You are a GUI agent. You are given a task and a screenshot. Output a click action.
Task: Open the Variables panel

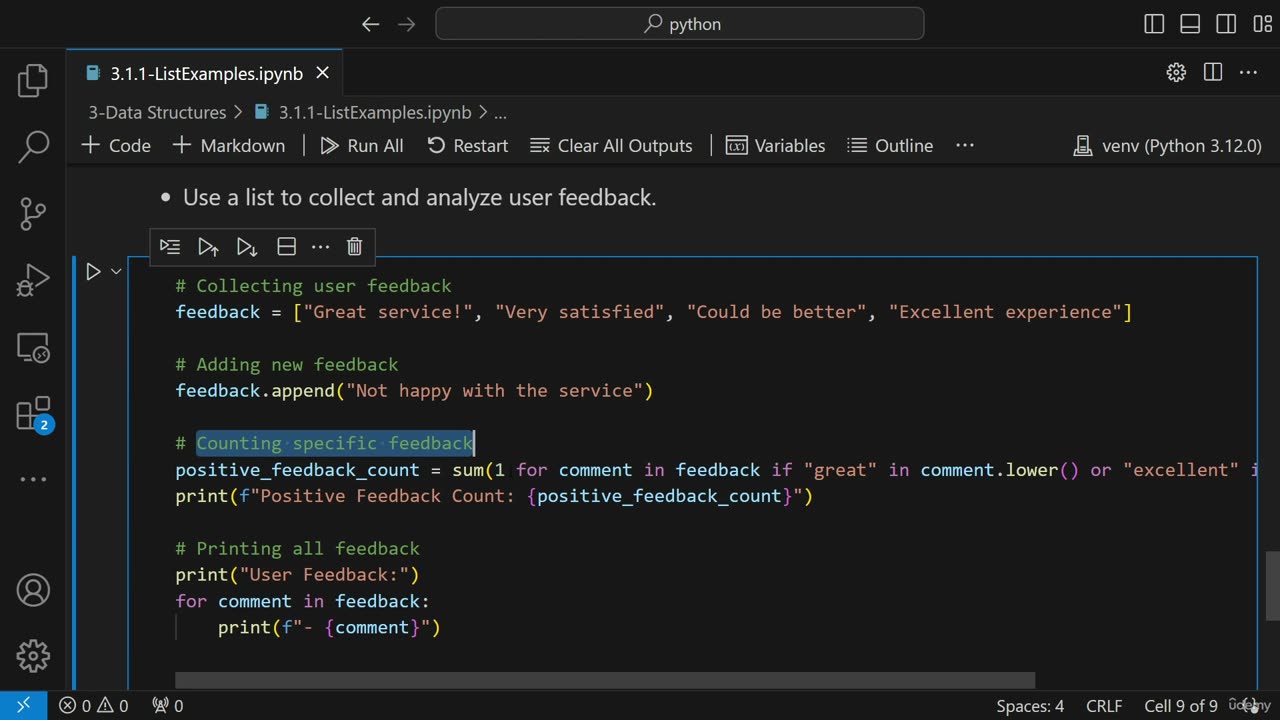click(x=776, y=145)
